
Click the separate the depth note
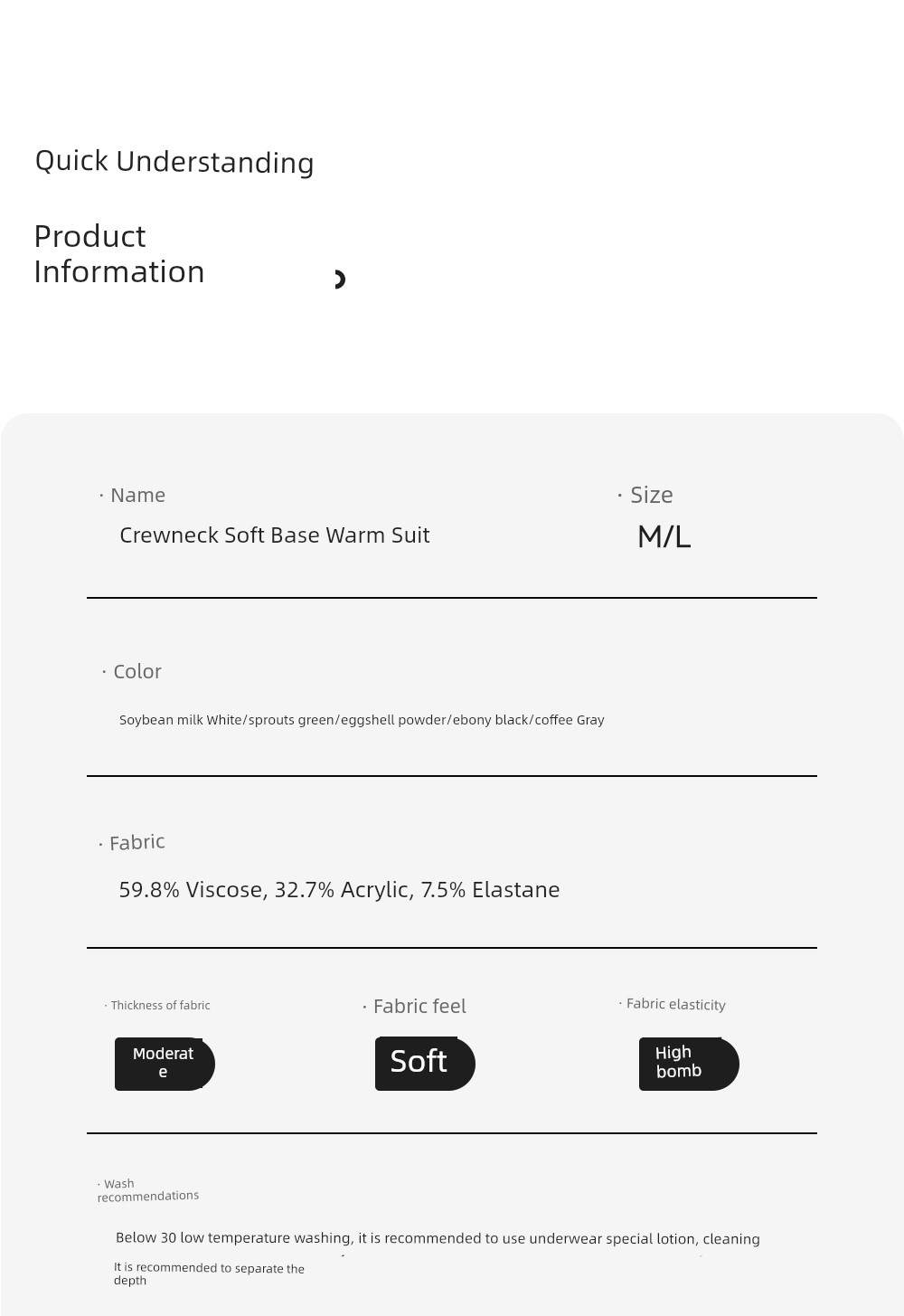pyautogui.click(x=209, y=1273)
